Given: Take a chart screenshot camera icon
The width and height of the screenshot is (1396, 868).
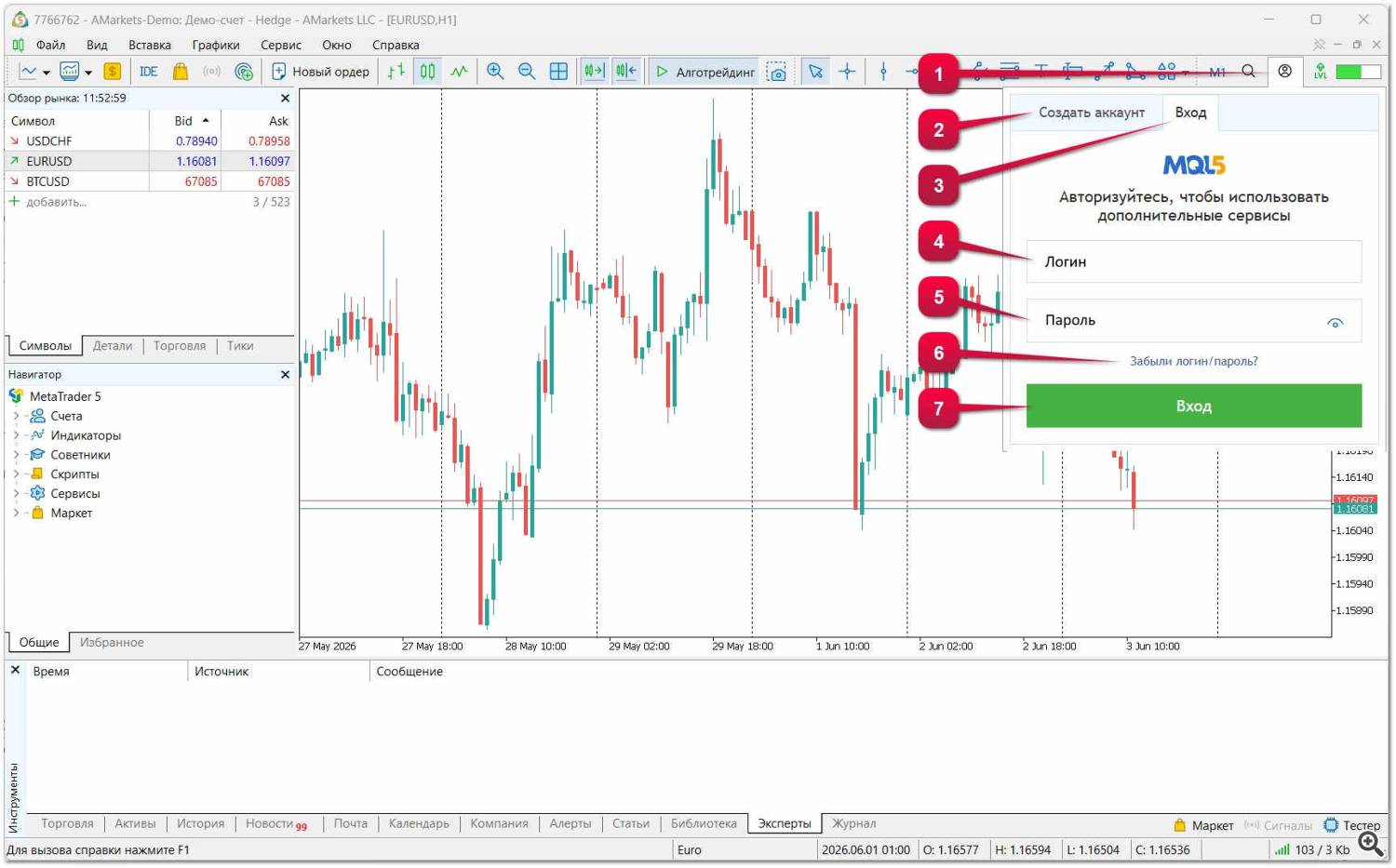Looking at the screenshot, I should click(777, 72).
